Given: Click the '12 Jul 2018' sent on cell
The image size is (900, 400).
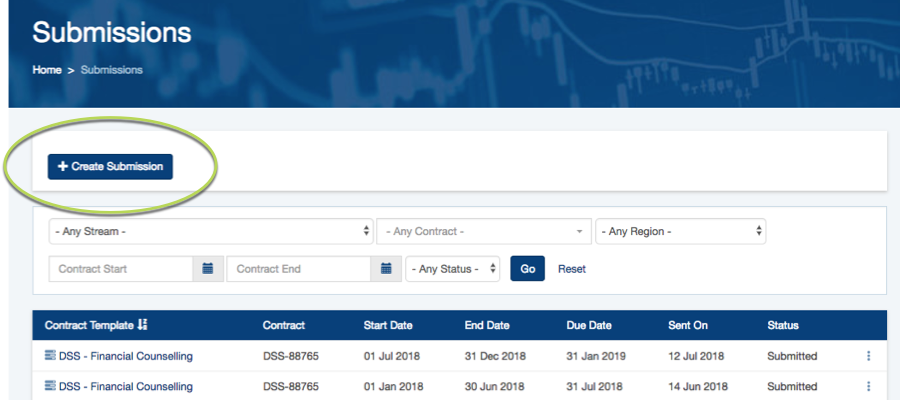Looking at the screenshot, I should 696,356.
